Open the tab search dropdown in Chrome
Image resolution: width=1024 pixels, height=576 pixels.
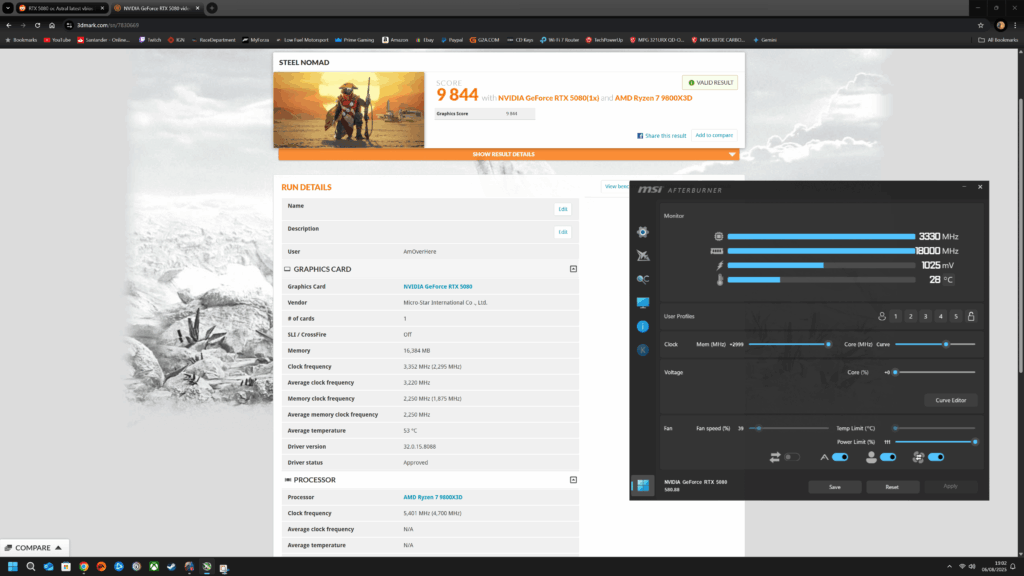click(8, 8)
